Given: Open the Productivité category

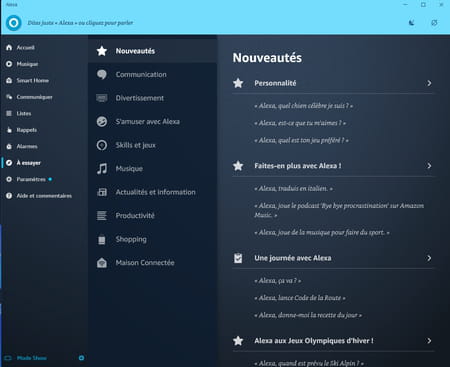Looking at the screenshot, I should pyautogui.click(x=153, y=216).
